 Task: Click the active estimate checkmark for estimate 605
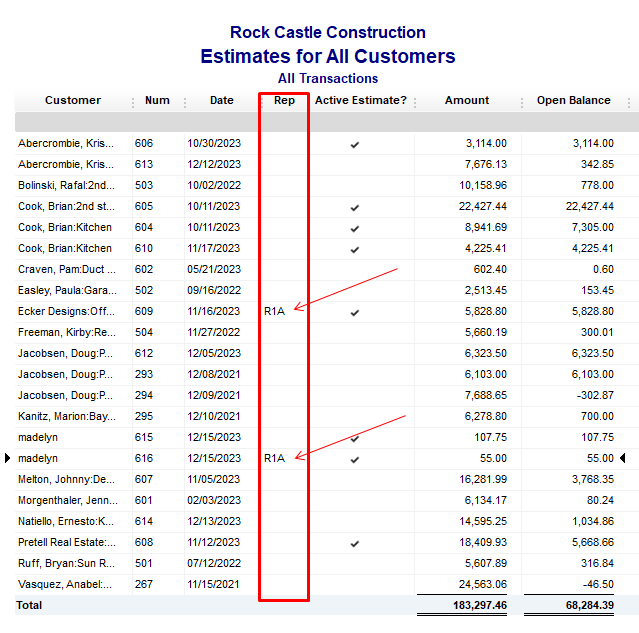[355, 208]
